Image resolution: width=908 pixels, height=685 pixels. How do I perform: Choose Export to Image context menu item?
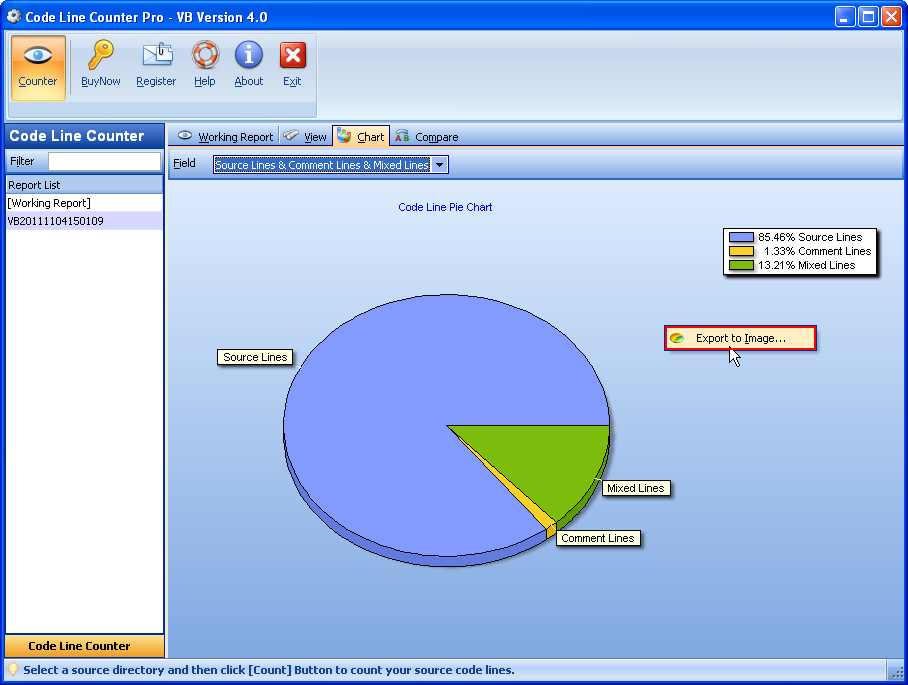tap(740, 338)
